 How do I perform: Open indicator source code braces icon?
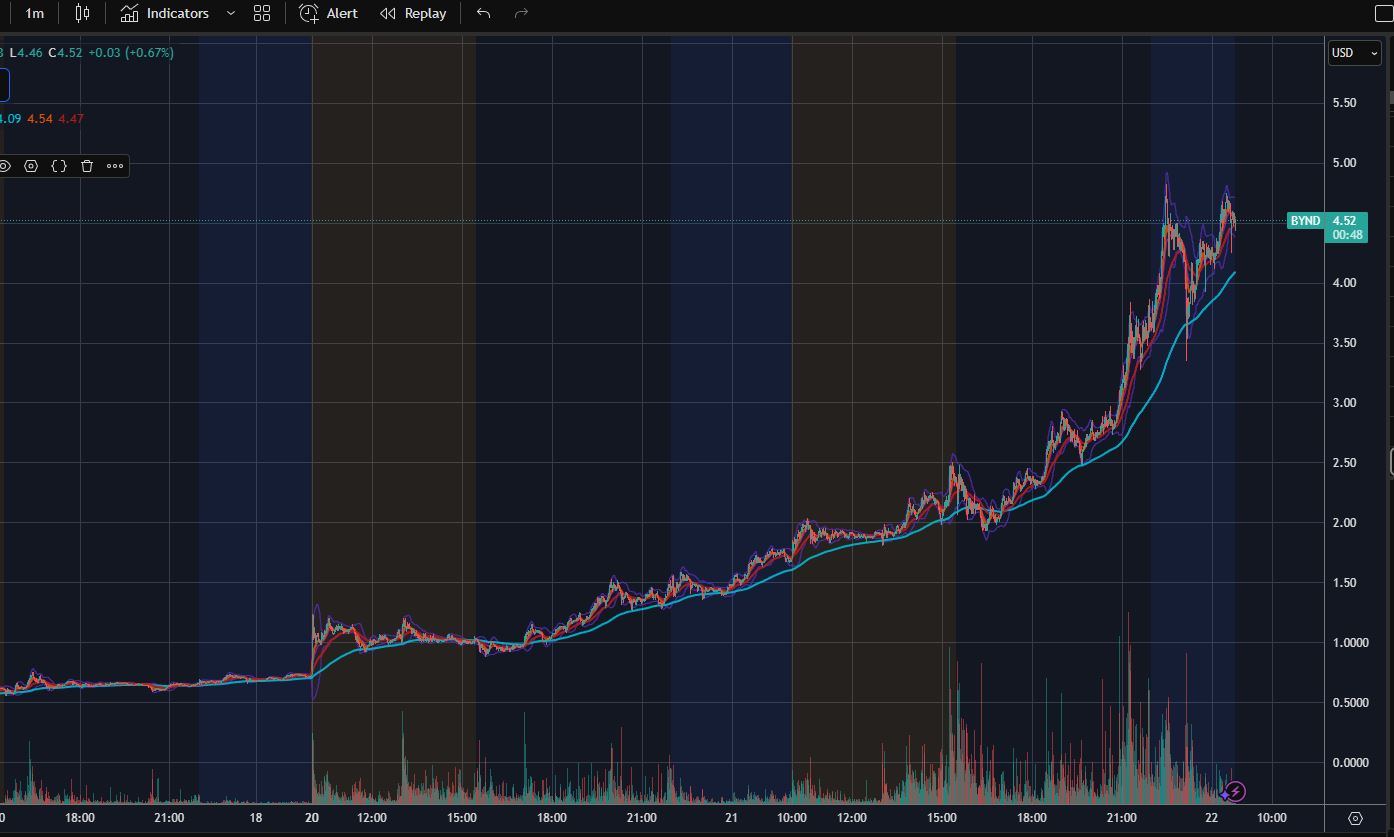[x=59, y=166]
